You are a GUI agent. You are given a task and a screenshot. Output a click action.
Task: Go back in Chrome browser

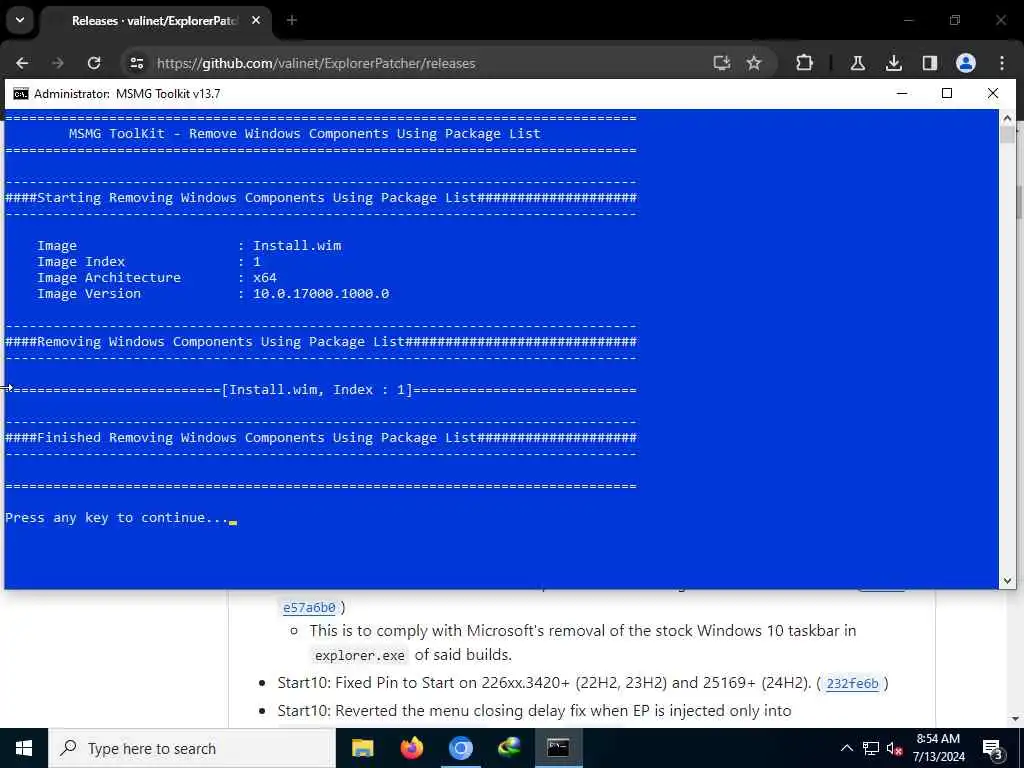coord(22,63)
